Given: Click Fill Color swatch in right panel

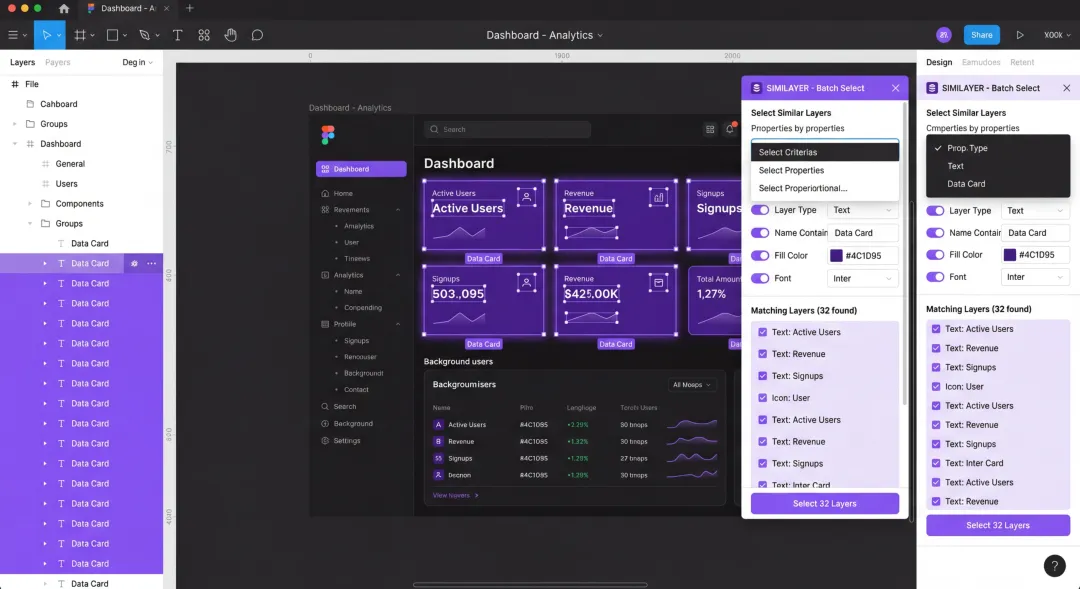Looking at the screenshot, I should point(1010,255).
